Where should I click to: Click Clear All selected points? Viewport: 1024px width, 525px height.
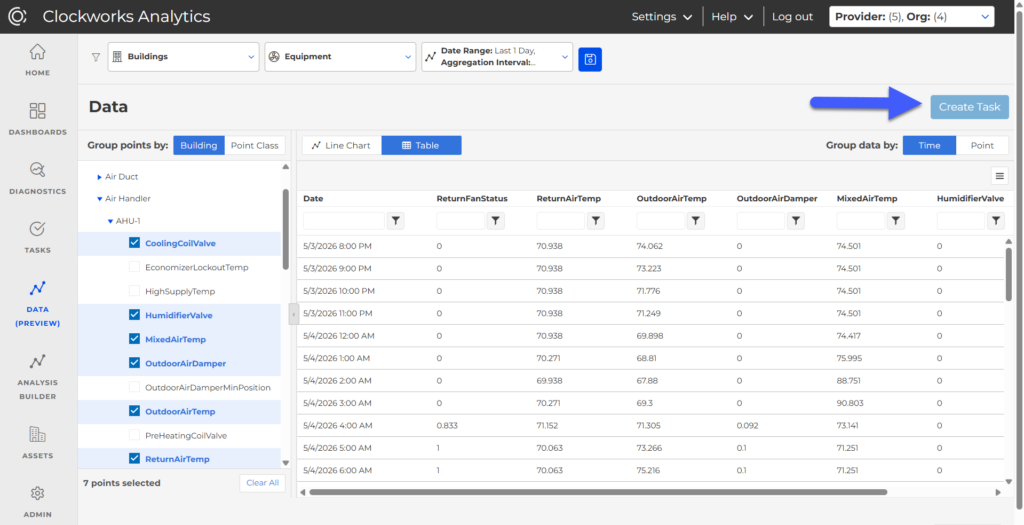263,483
